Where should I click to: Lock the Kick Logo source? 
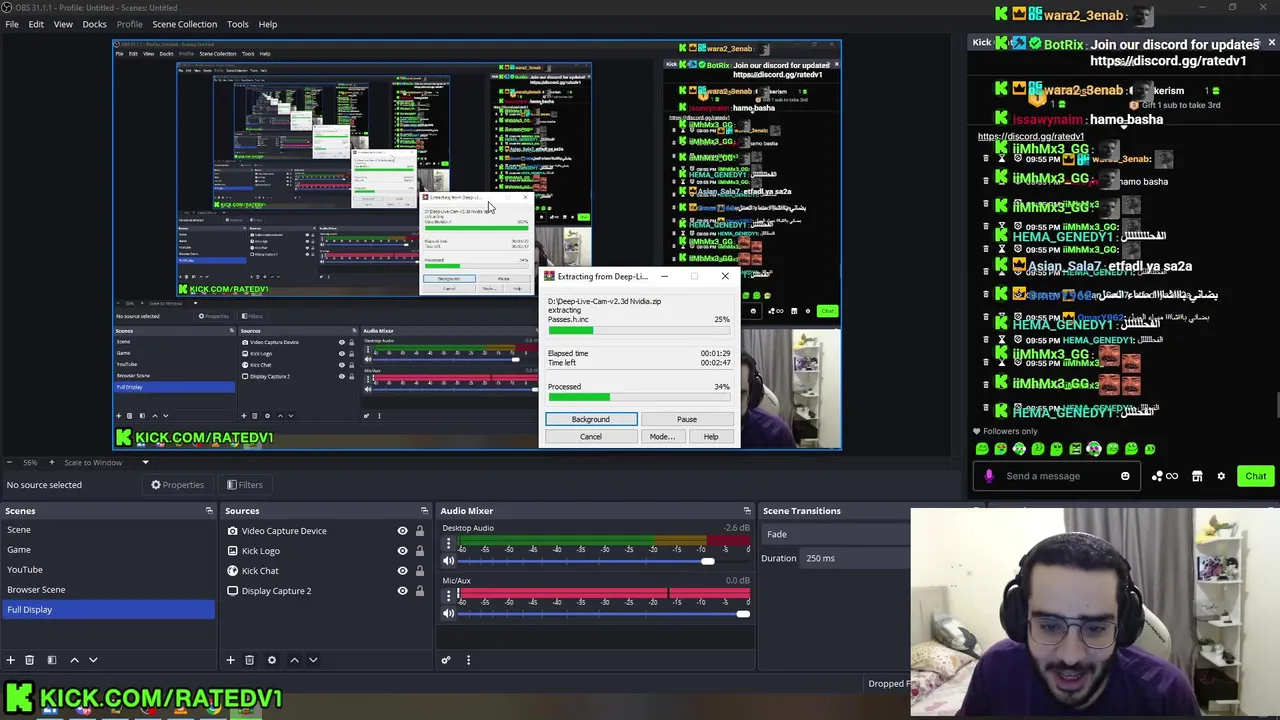[x=420, y=551]
